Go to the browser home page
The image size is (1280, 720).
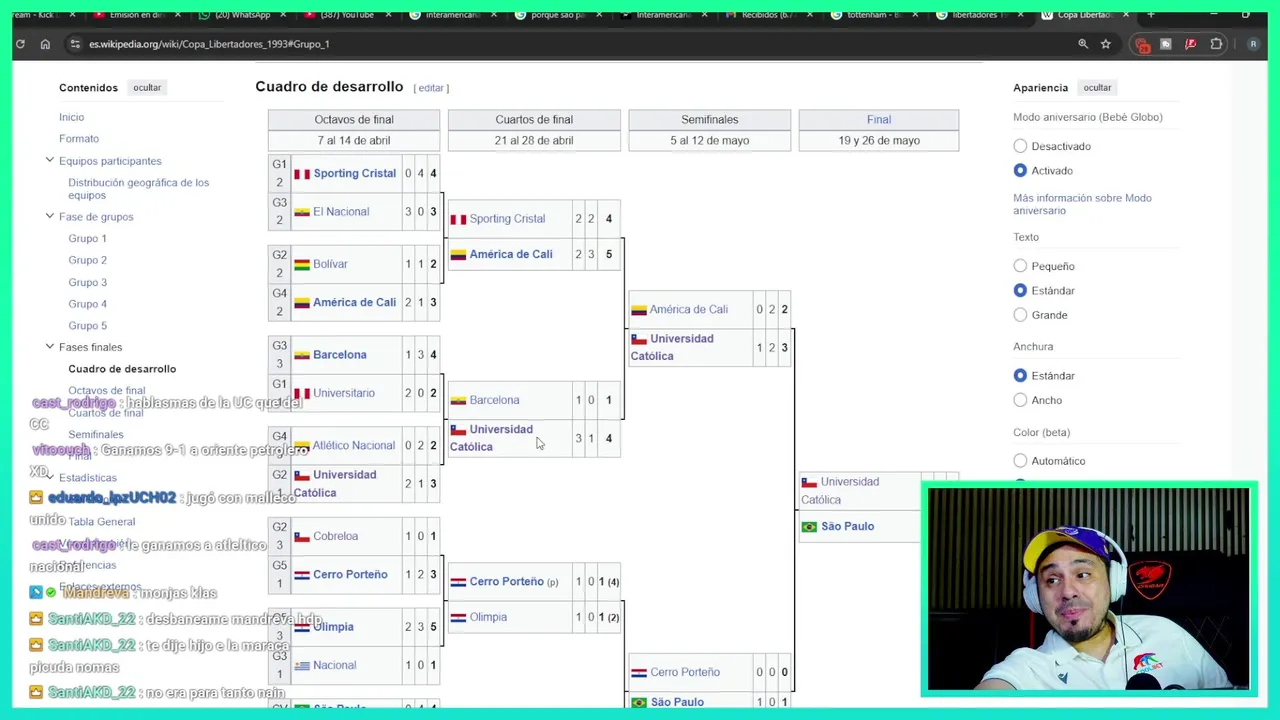tap(45, 44)
